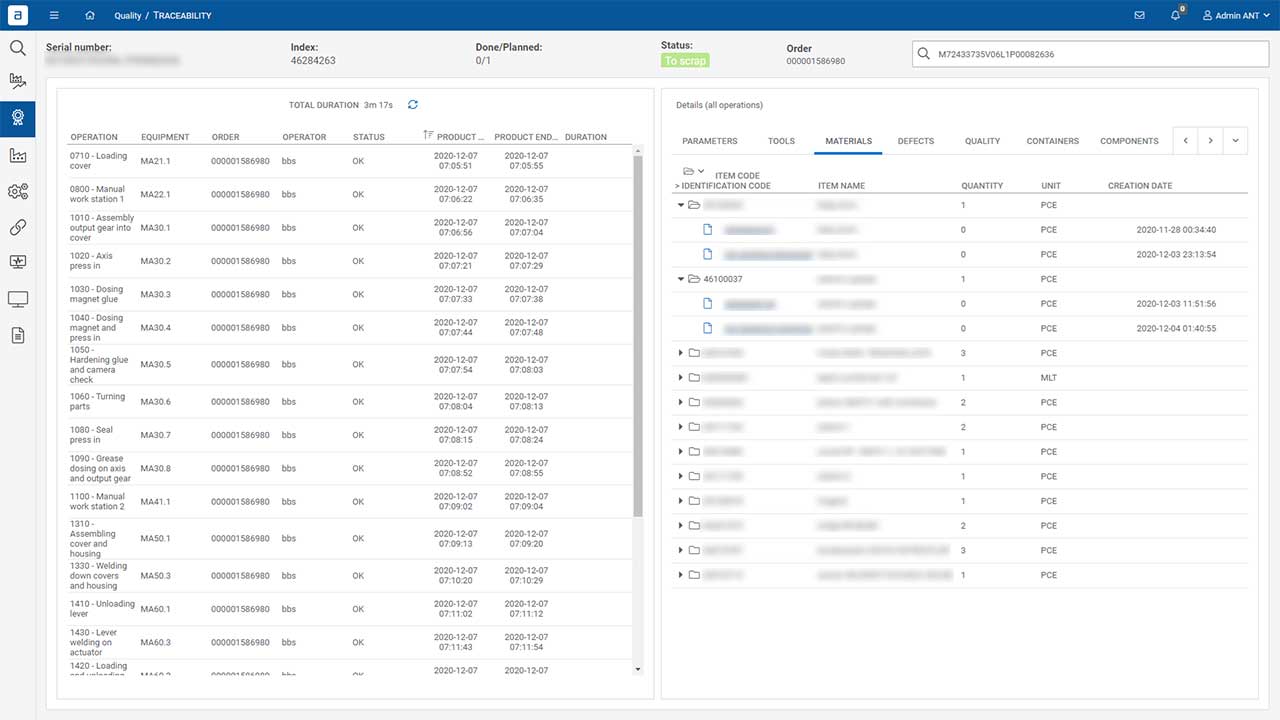Select the quality badge sidebar icon
Viewport: 1280px width, 720px height.
17,118
